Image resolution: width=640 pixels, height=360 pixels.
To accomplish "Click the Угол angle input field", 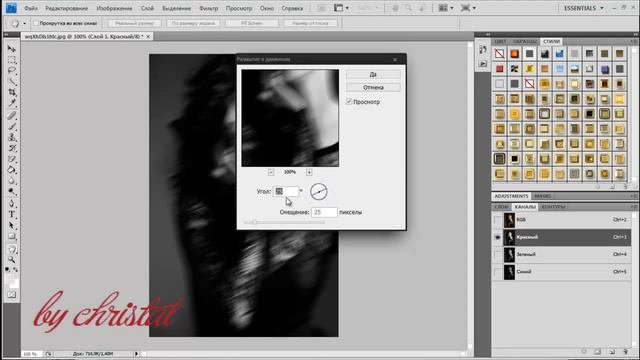I will click(x=286, y=191).
